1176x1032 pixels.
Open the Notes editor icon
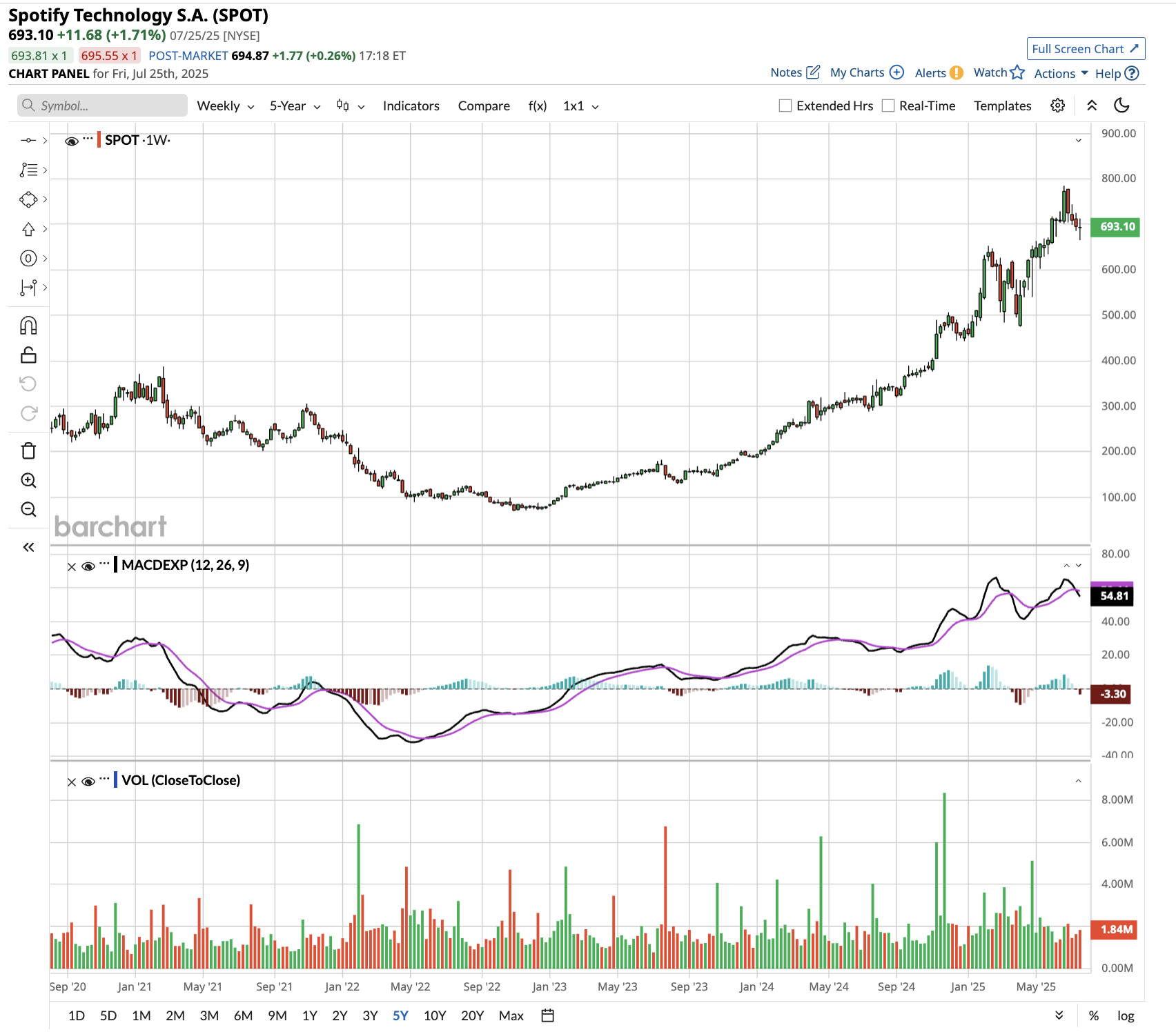click(814, 72)
